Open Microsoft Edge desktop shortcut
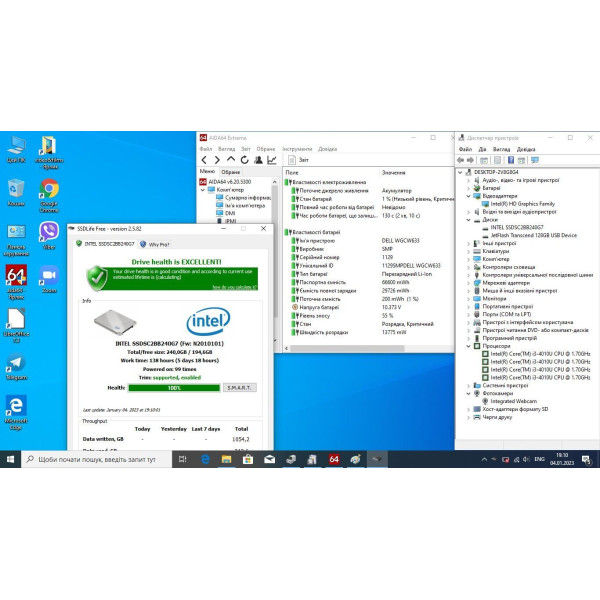600x600 pixels. 16,412
